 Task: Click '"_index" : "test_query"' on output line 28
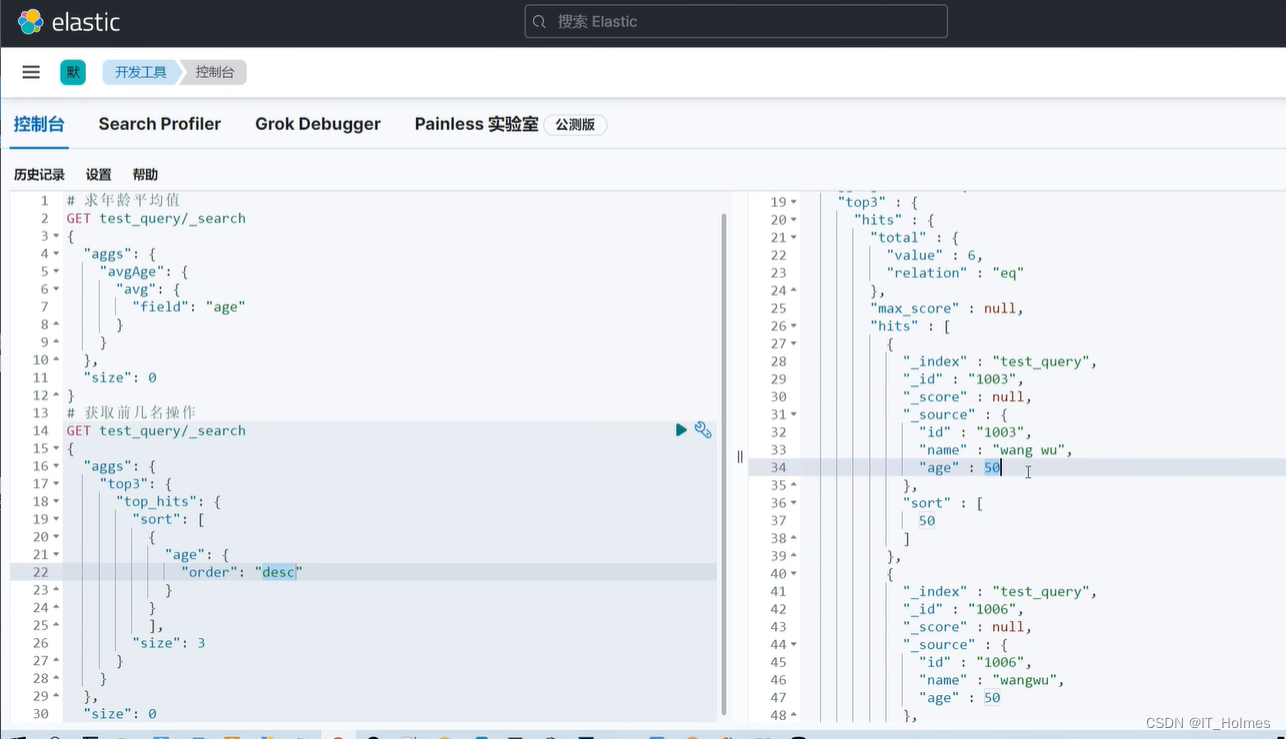(x=1000, y=362)
